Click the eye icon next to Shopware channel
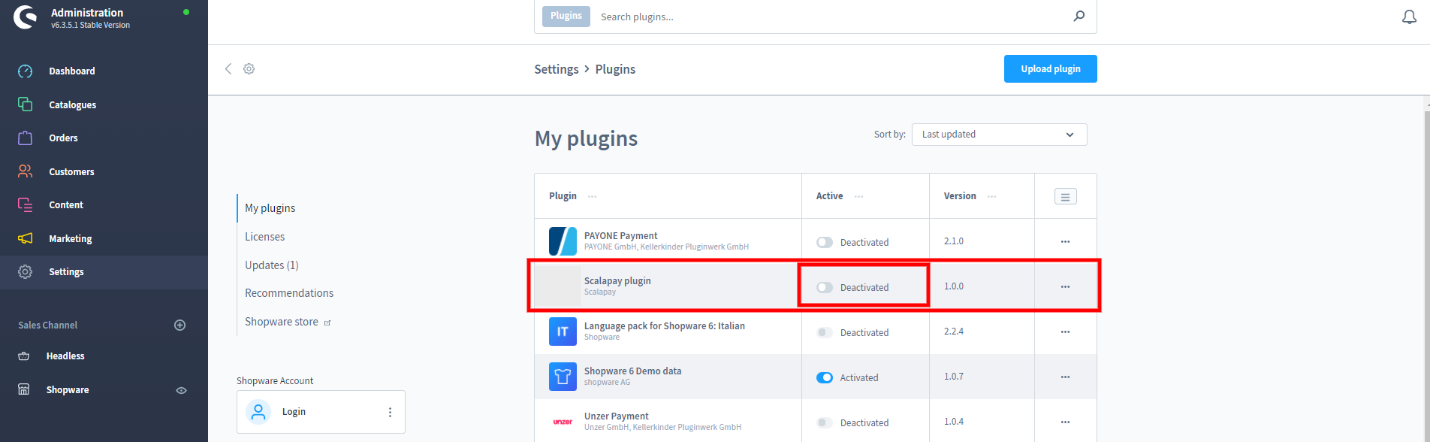Image resolution: width=1430 pixels, height=442 pixels. (x=181, y=390)
